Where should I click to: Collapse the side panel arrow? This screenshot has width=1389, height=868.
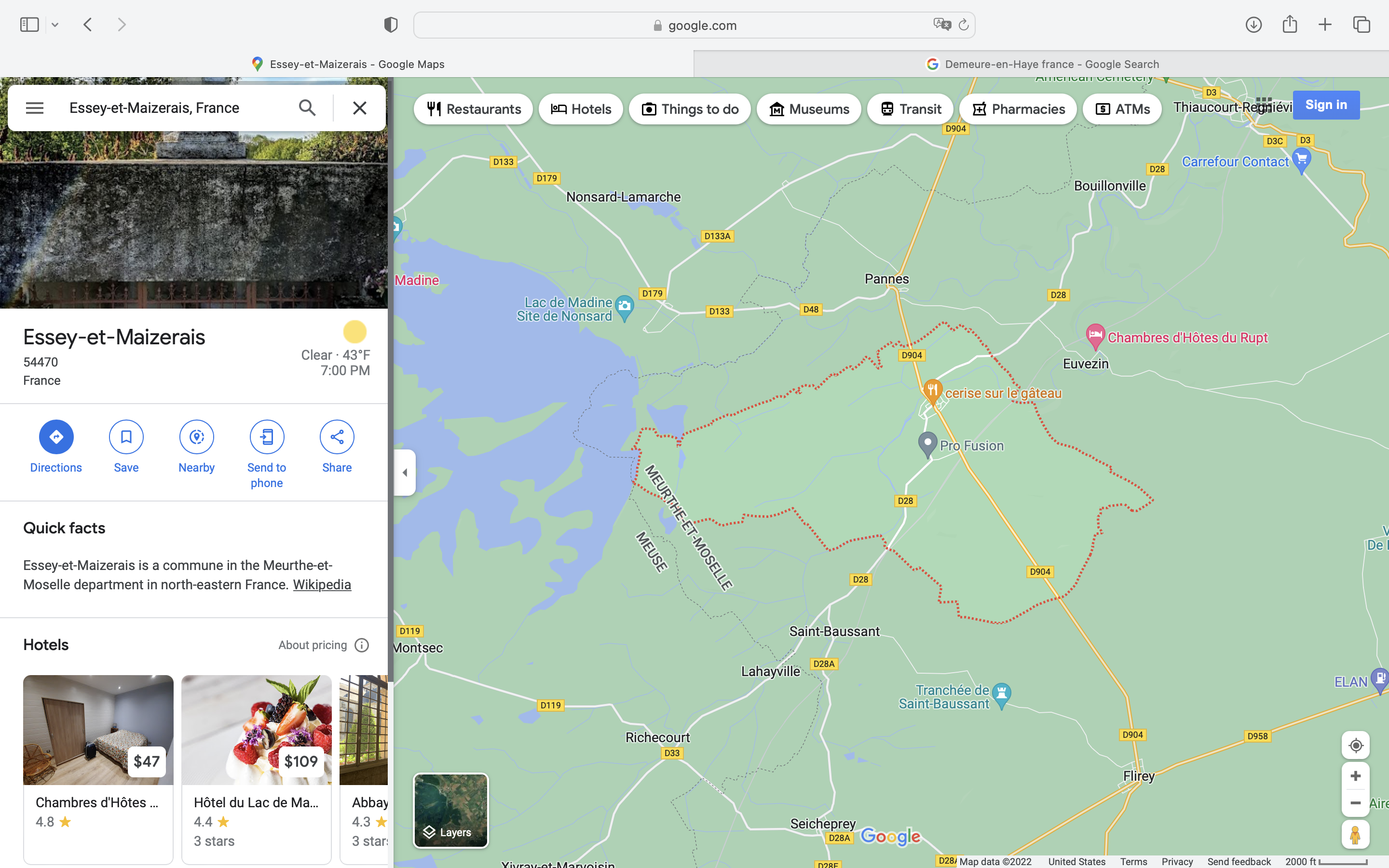[x=405, y=473]
